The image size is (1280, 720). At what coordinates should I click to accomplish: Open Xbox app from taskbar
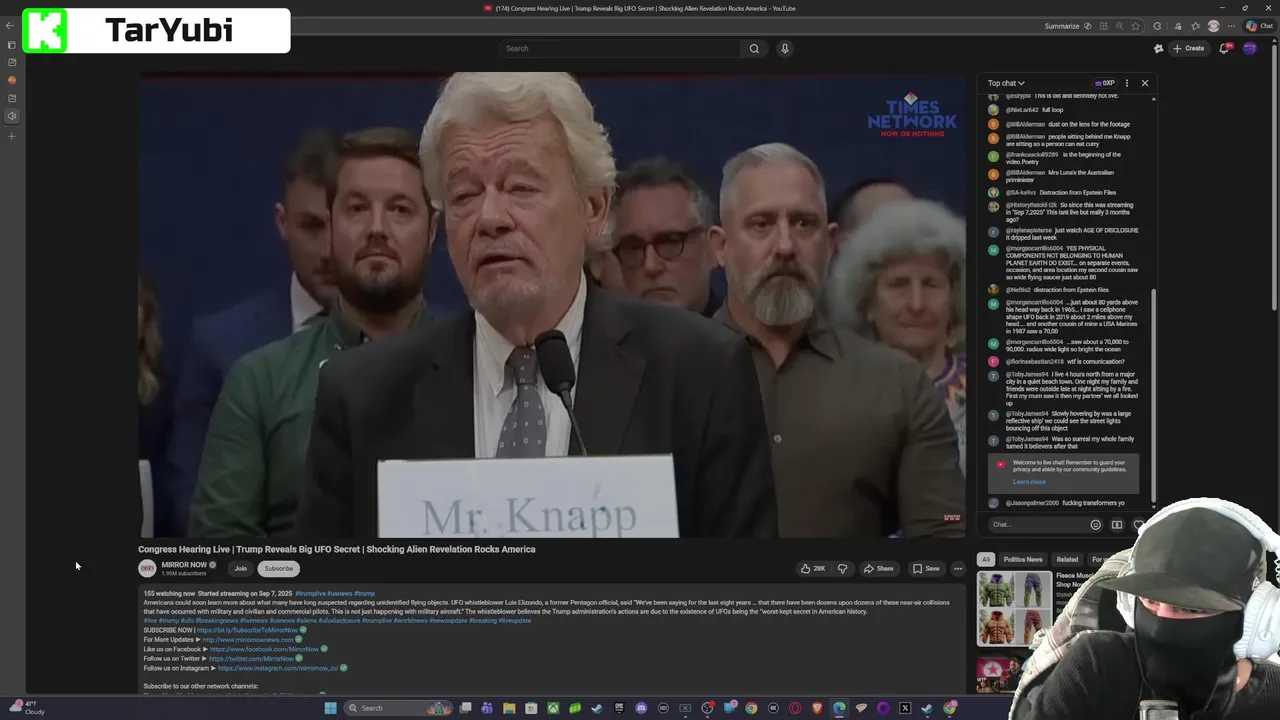[x=553, y=708]
